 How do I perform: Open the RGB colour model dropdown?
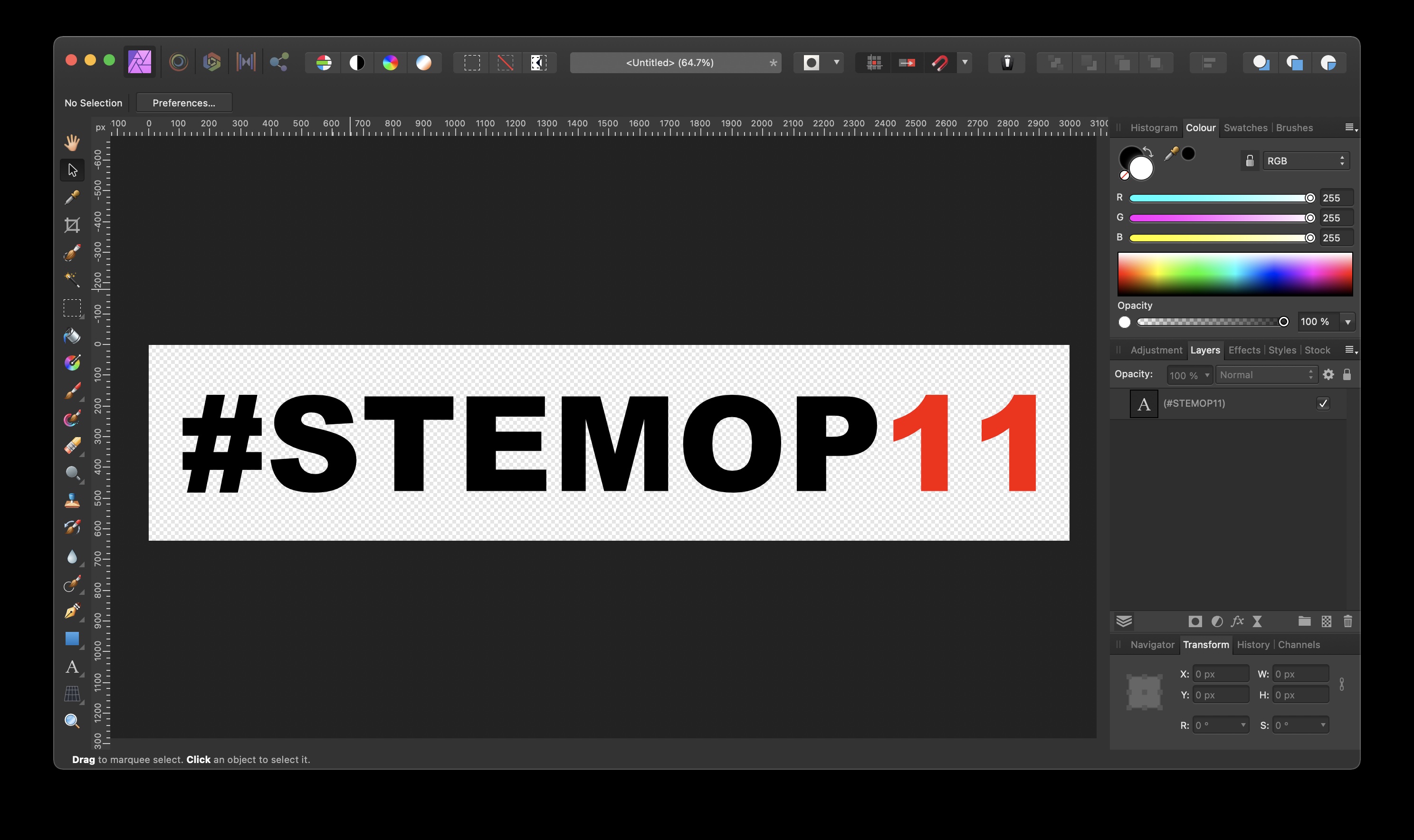tap(1306, 161)
